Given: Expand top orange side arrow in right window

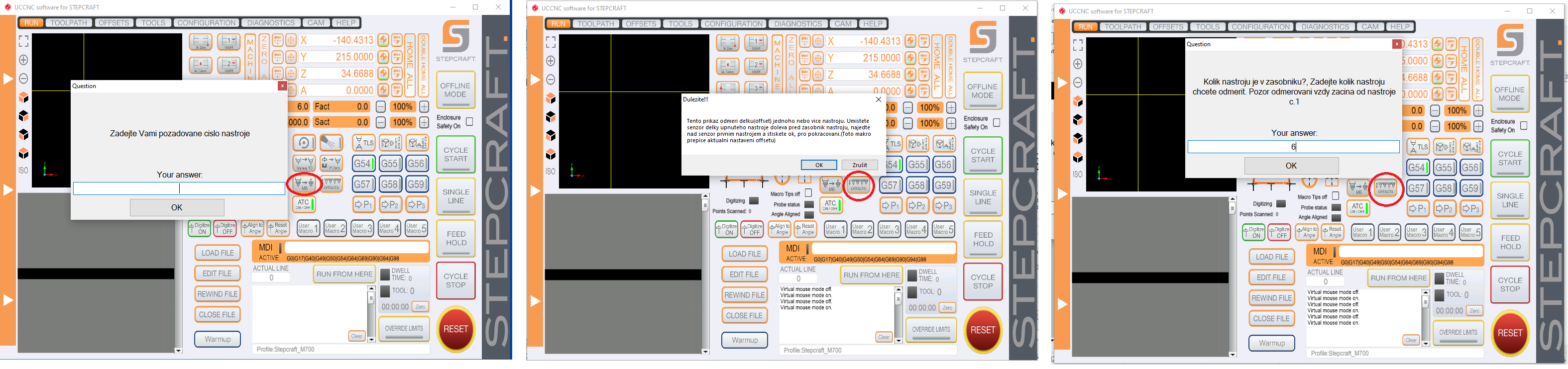Looking at the screenshot, I should click(x=1062, y=83).
